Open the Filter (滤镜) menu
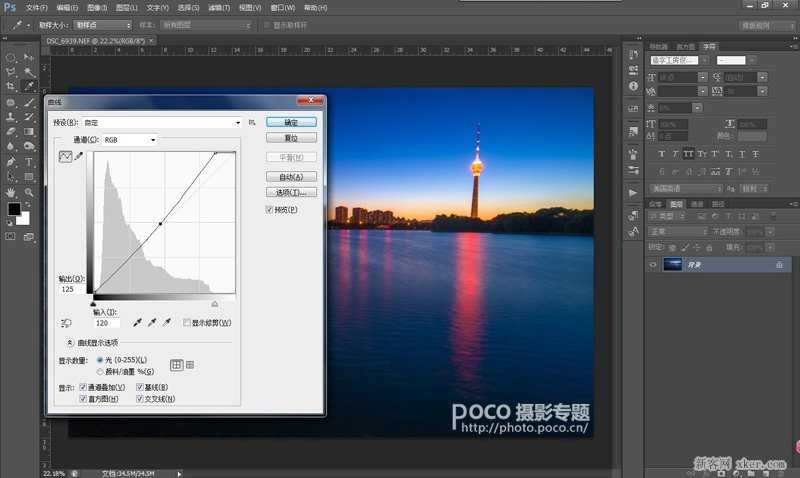This screenshot has width=800, height=478. [219, 8]
